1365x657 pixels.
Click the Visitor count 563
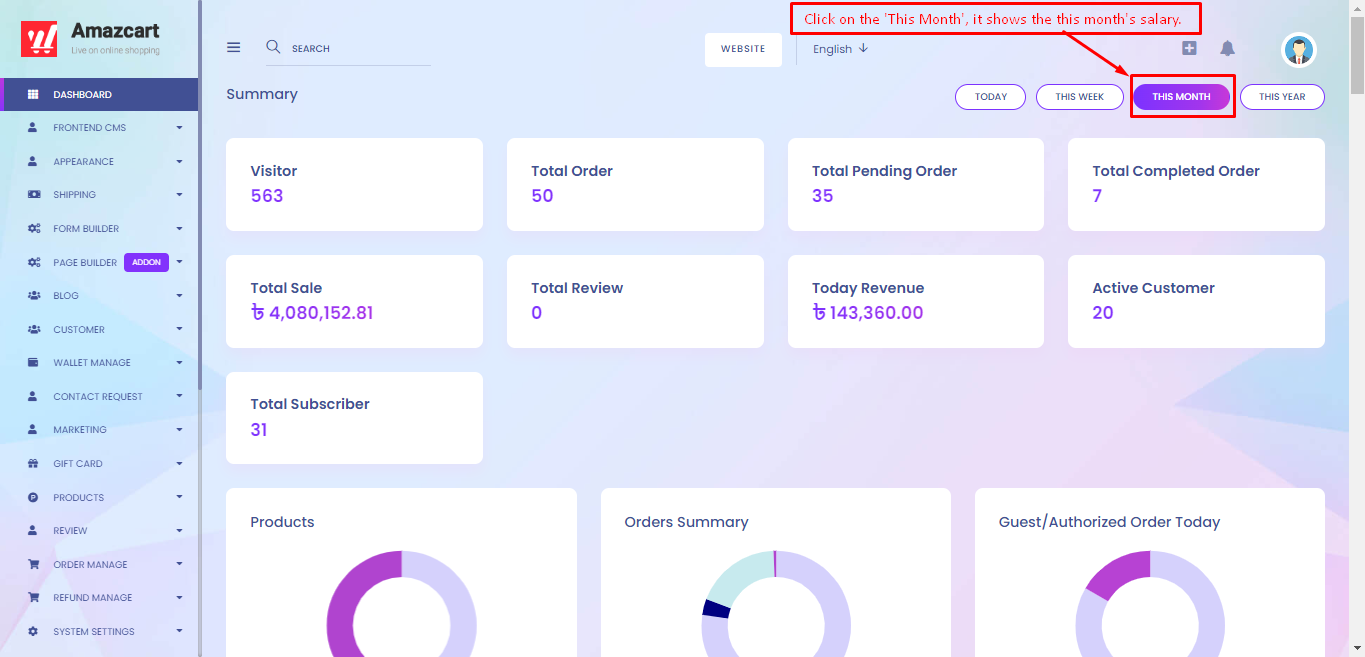click(x=267, y=196)
